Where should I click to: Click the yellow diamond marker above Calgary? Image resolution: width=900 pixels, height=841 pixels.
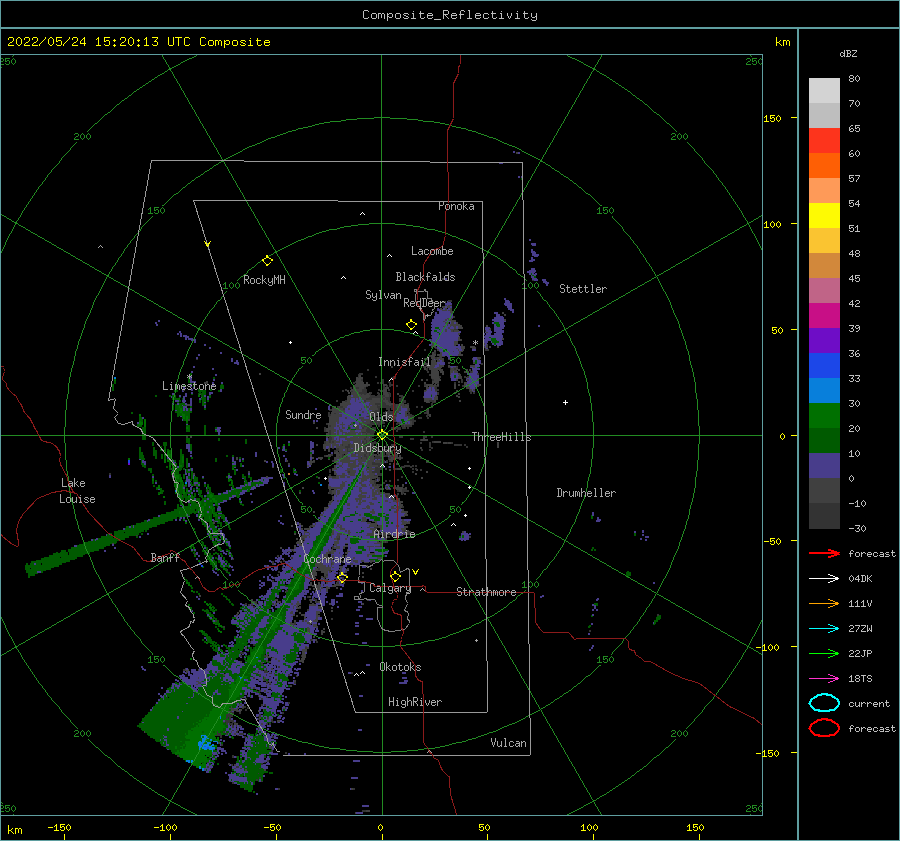pos(395,576)
